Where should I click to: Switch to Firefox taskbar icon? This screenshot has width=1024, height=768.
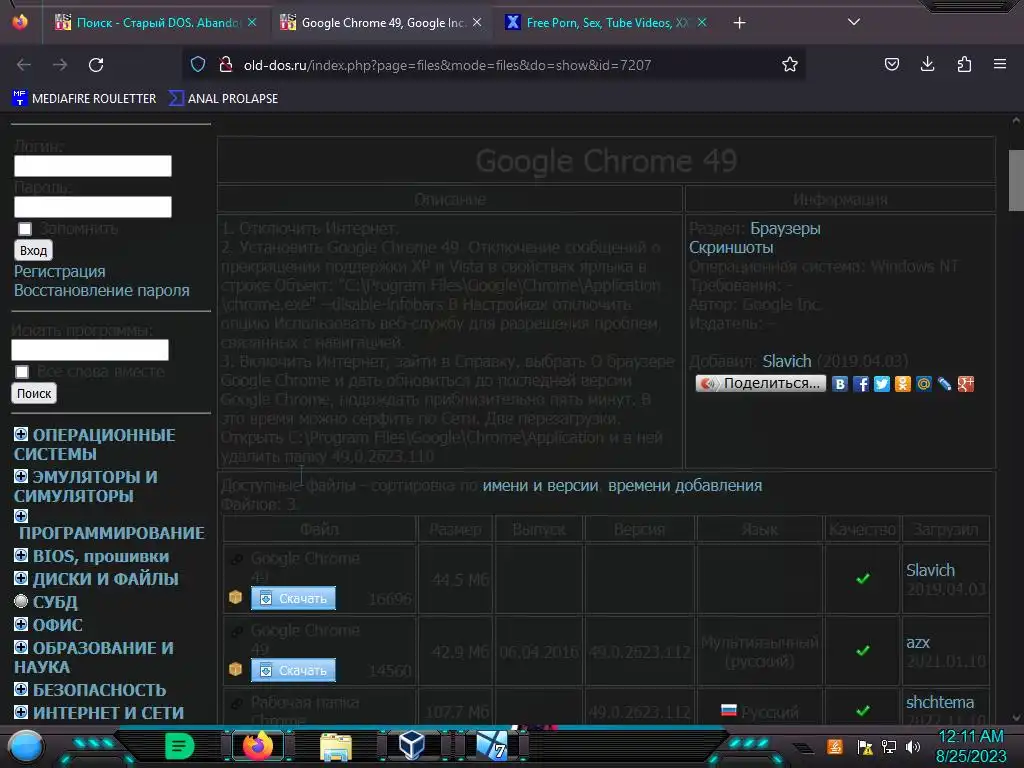257,746
